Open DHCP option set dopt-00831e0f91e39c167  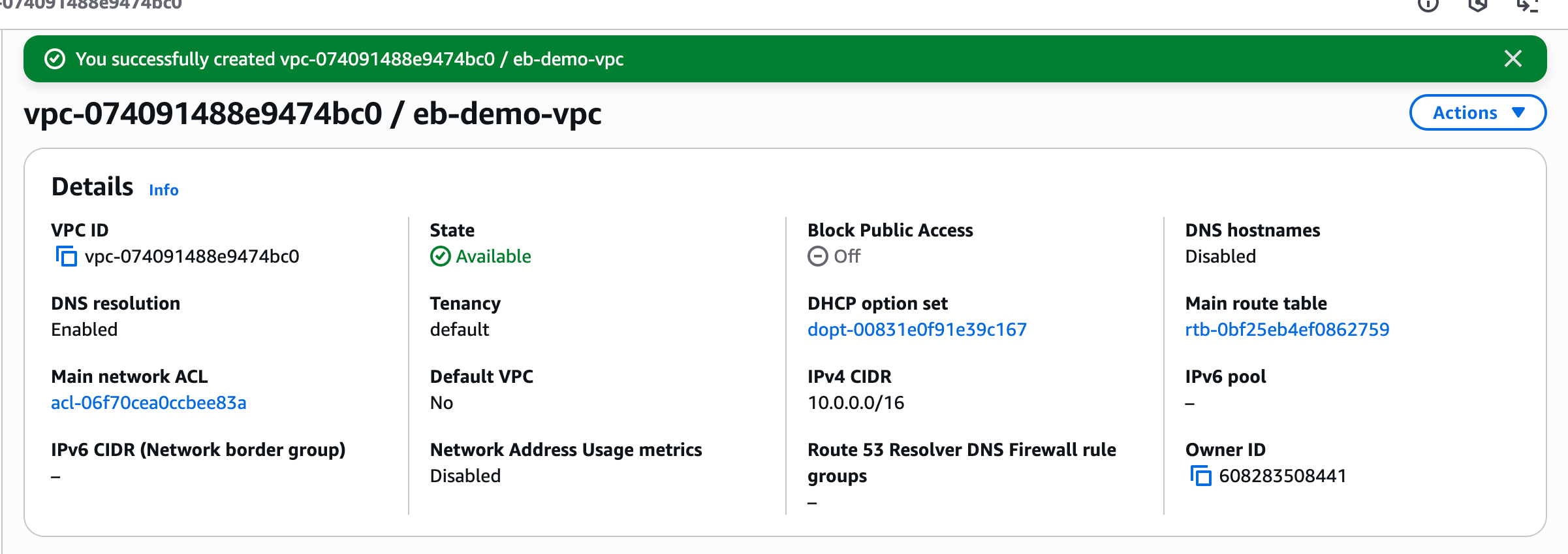point(917,329)
